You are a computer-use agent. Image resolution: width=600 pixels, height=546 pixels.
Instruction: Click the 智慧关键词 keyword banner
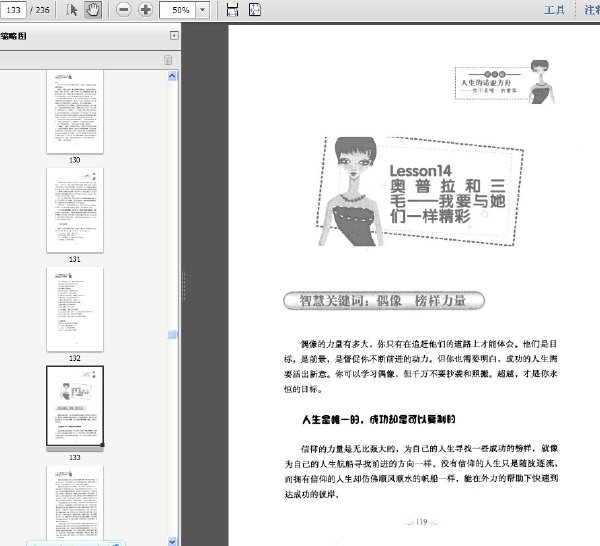(384, 300)
